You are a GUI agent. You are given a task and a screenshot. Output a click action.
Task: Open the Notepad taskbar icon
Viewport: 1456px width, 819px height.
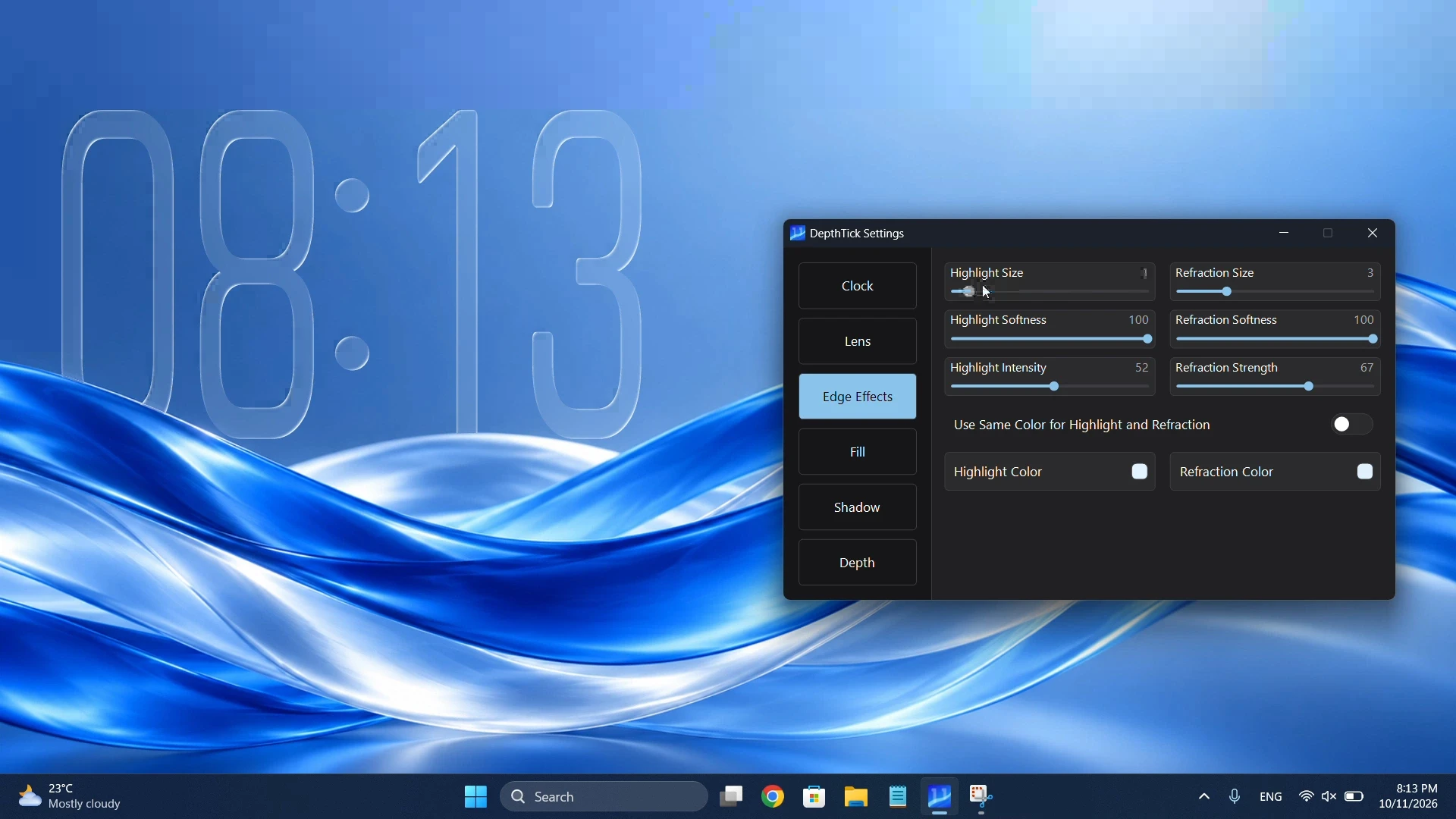click(x=899, y=797)
